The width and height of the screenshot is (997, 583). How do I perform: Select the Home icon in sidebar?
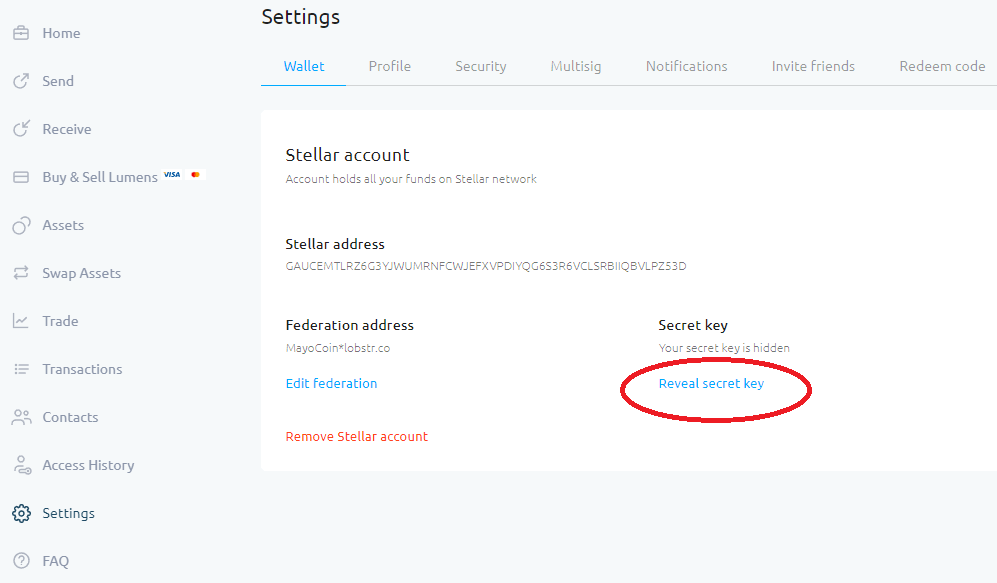click(21, 32)
